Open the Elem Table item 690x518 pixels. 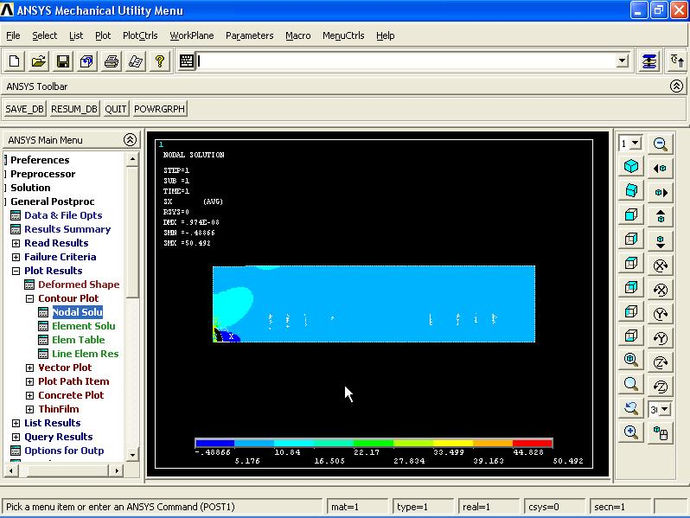click(78, 340)
